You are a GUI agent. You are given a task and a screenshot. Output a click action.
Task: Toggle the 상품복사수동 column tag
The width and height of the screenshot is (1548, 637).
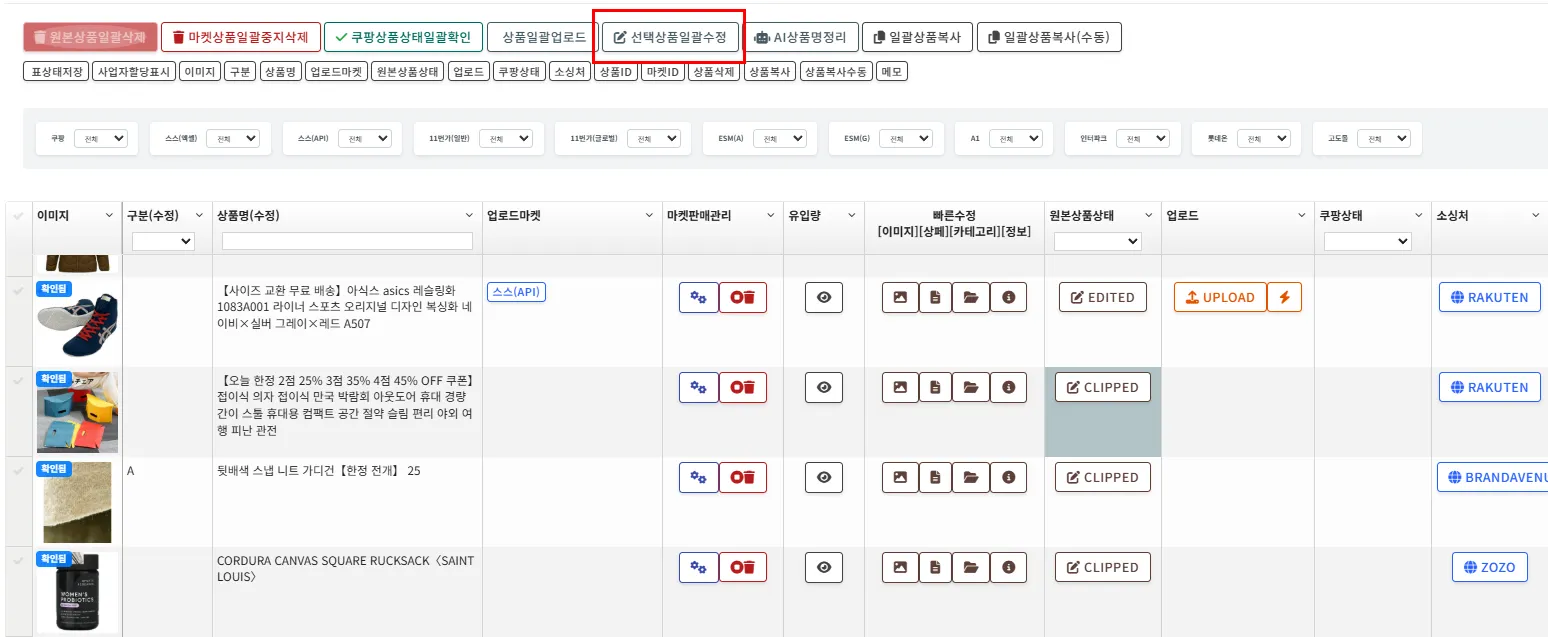coord(836,72)
